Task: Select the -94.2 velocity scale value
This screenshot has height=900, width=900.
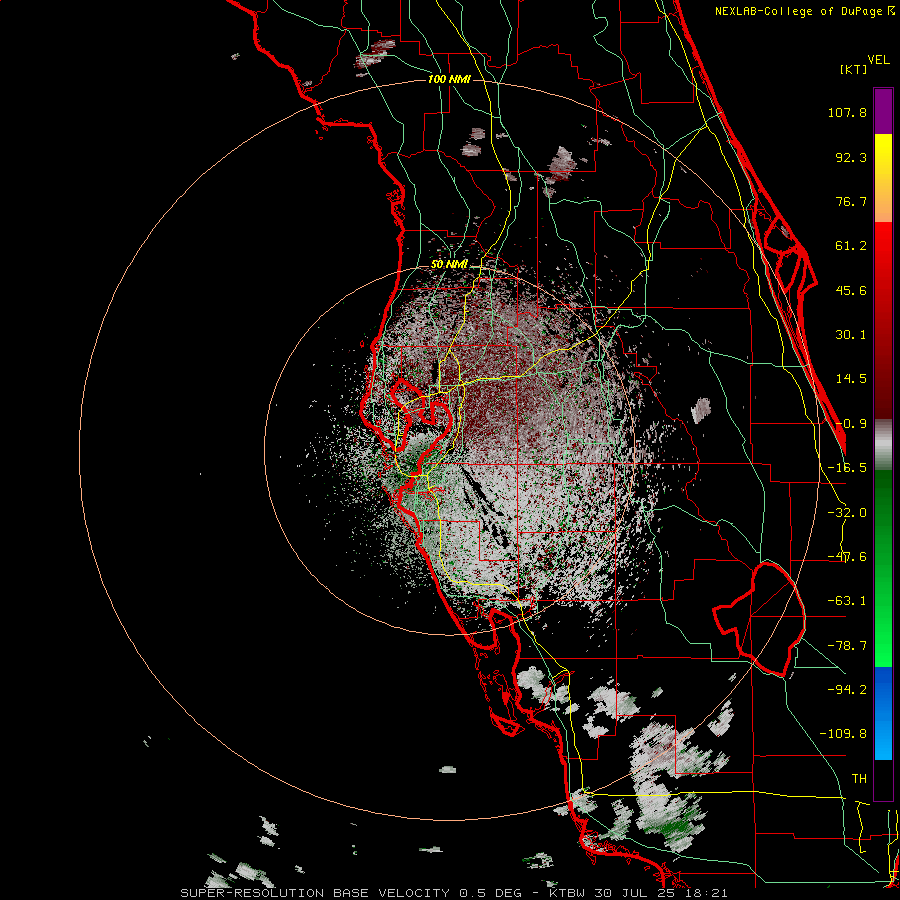Action: click(x=847, y=689)
